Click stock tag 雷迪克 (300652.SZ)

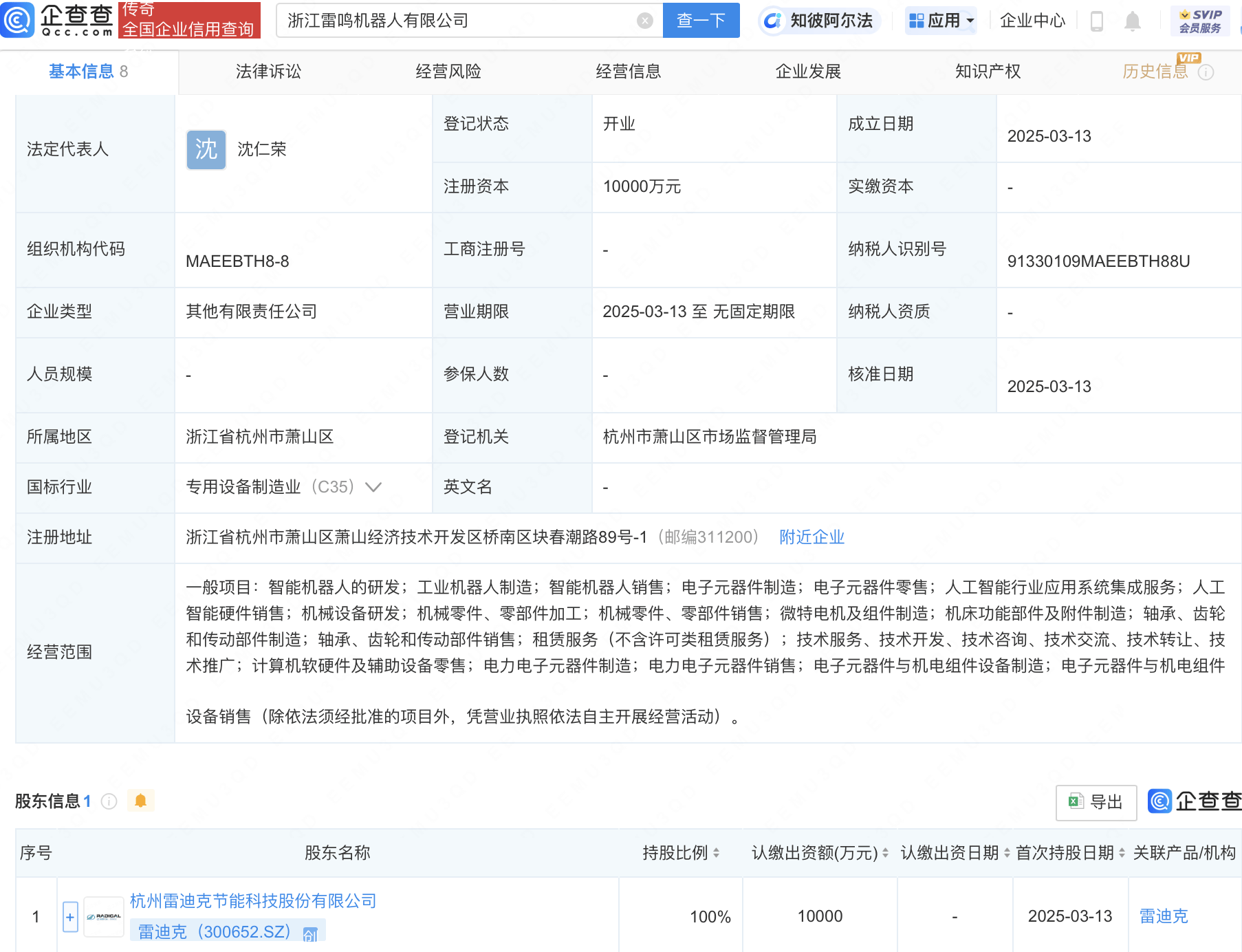point(228,932)
